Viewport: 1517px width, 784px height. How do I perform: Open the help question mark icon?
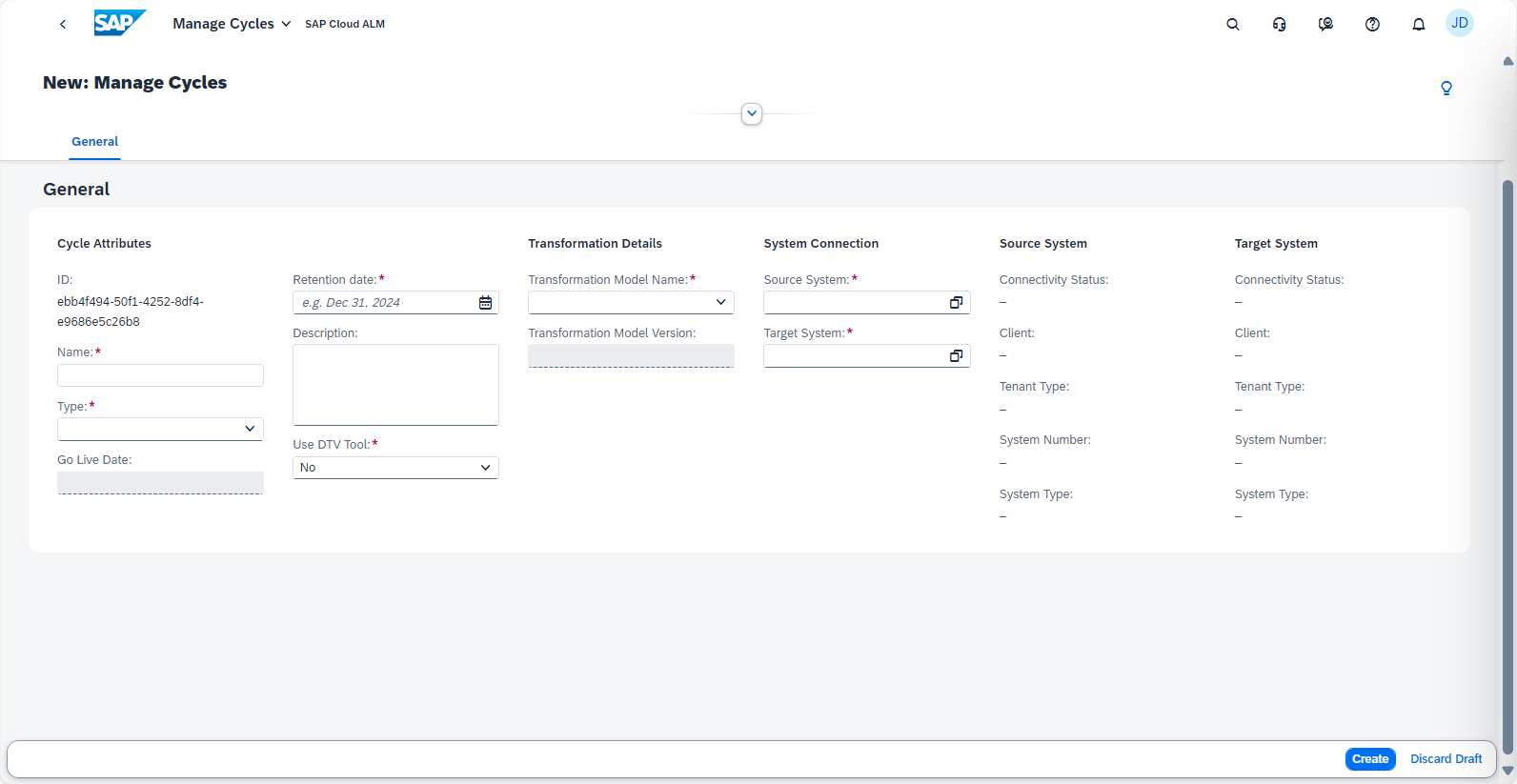[x=1372, y=24]
